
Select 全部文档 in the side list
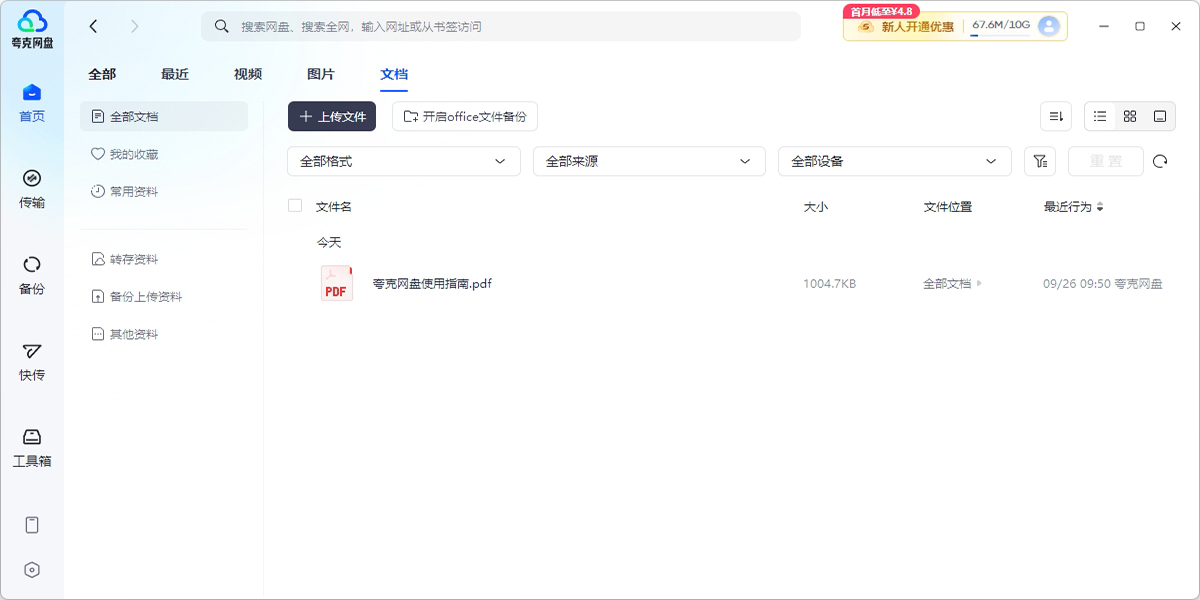164,116
